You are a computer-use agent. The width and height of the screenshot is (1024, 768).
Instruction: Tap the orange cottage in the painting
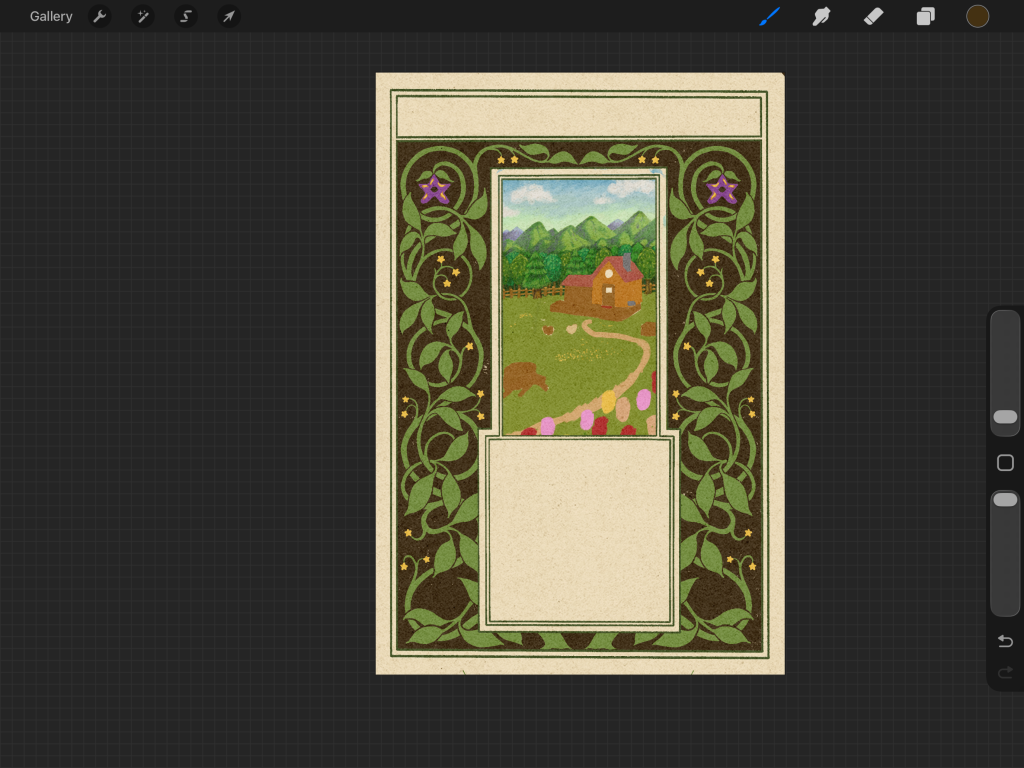click(x=610, y=286)
